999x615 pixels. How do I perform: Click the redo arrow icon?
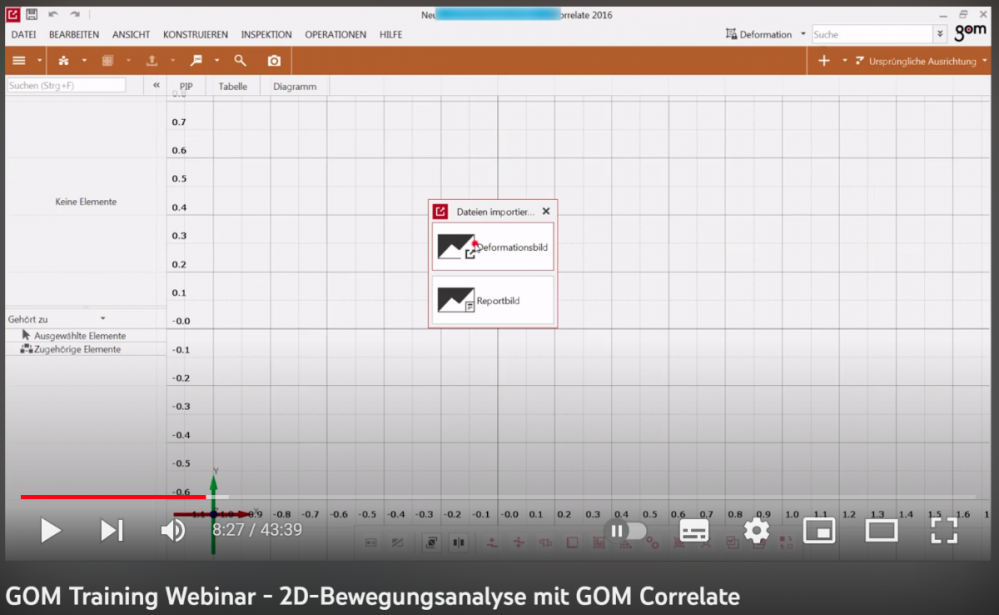point(75,14)
